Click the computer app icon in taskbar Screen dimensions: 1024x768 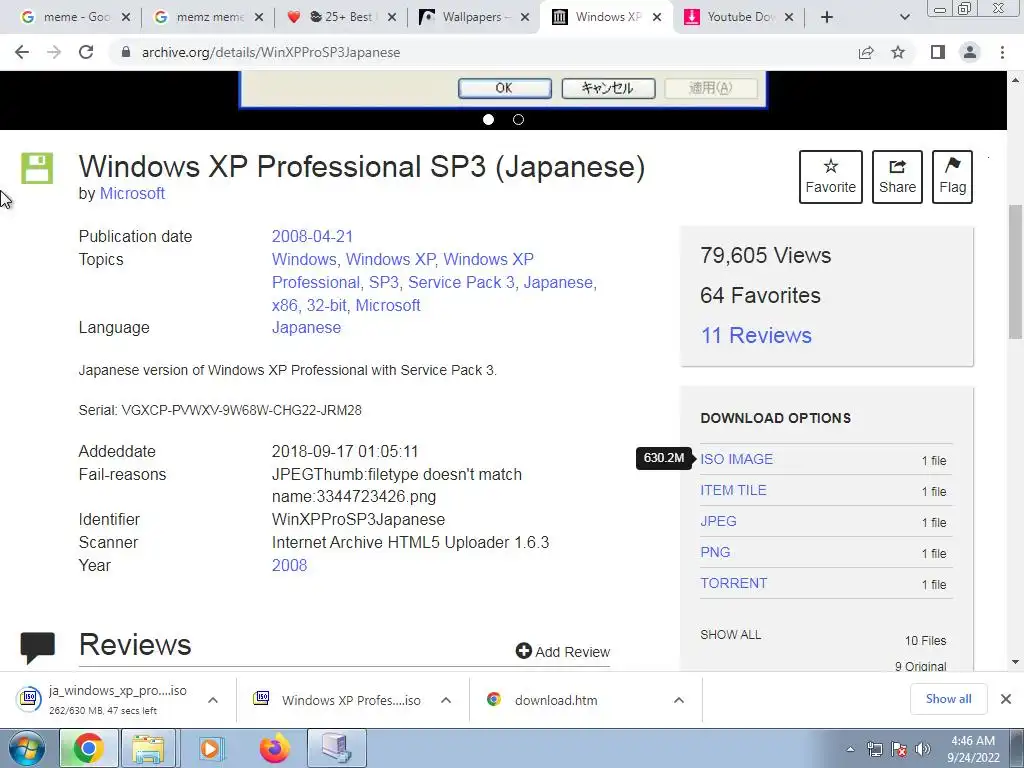[337, 748]
